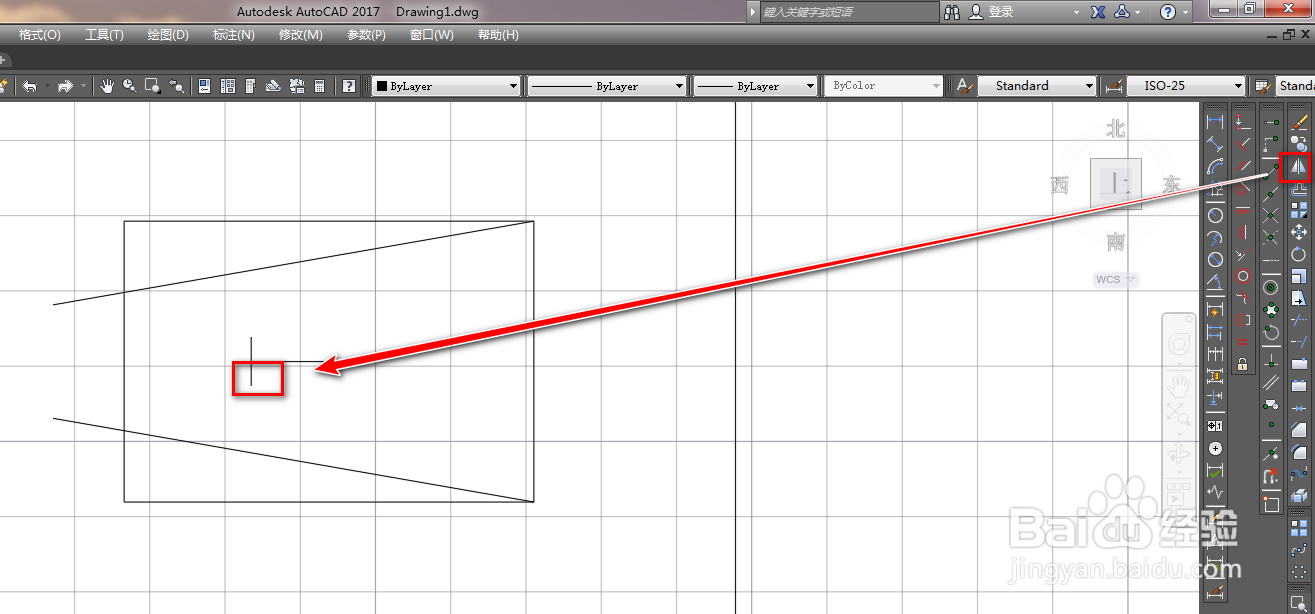Open the Properties palette icon
Screen dimensions: 1315x614
click(x=204, y=86)
